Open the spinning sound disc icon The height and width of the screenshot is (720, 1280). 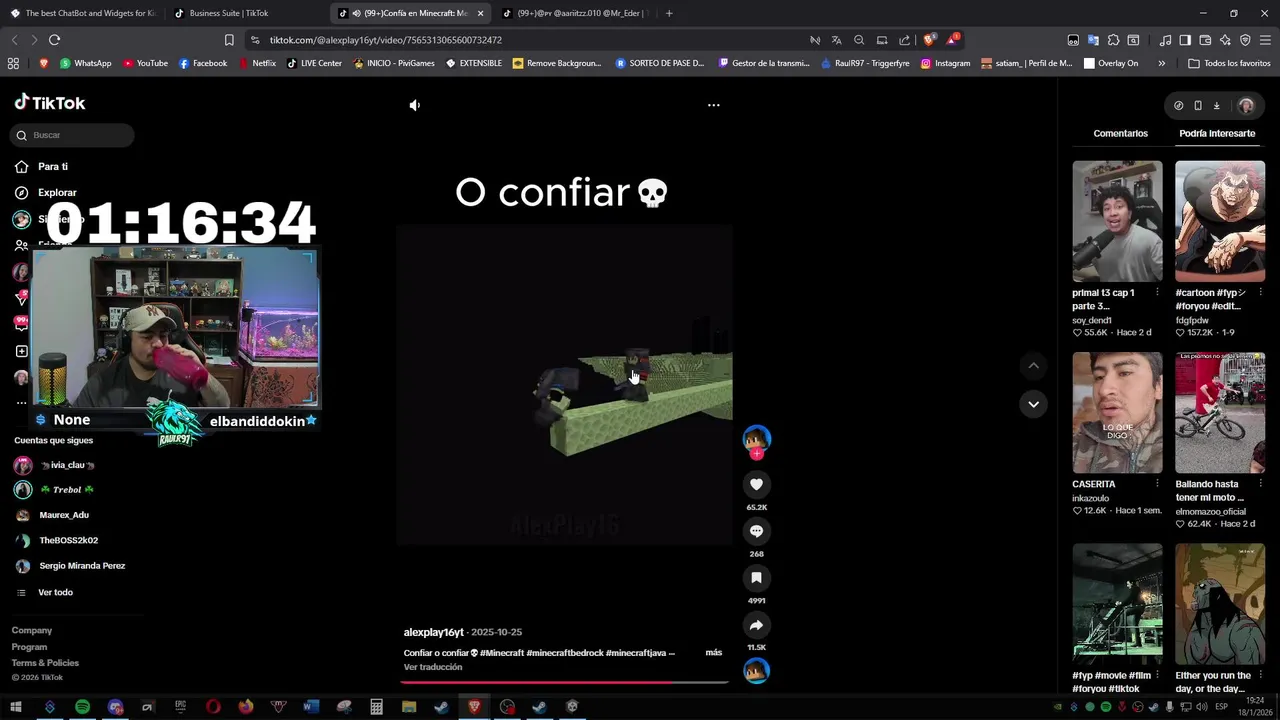(757, 671)
